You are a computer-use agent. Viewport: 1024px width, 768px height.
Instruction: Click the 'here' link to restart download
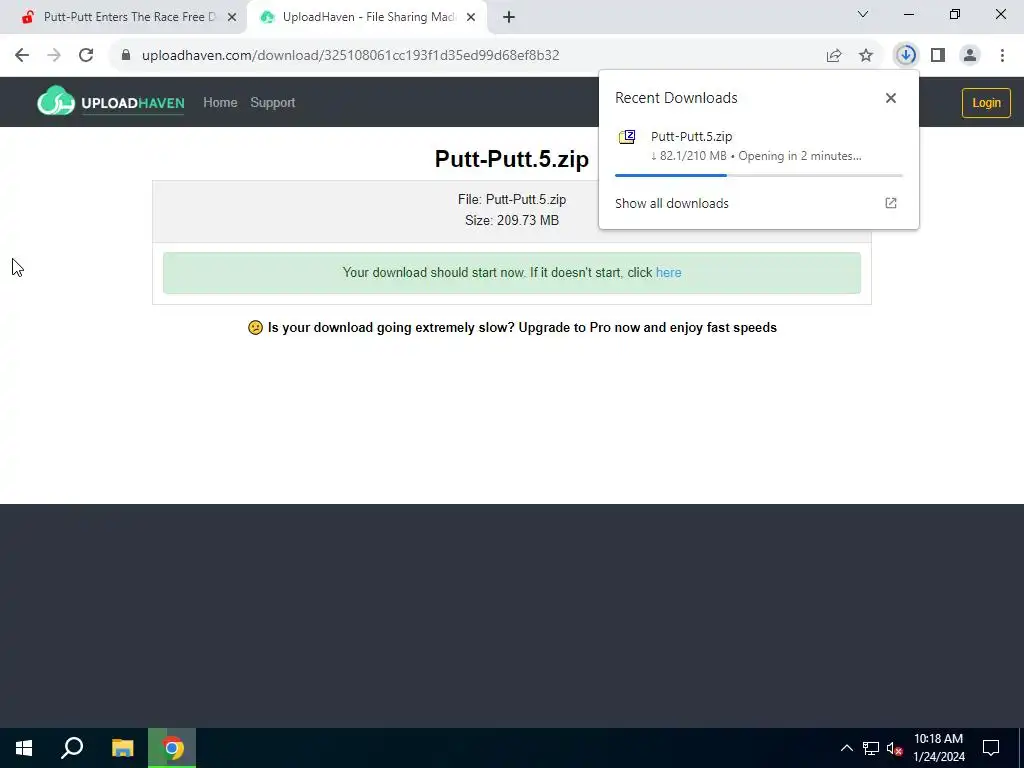click(x=668, y=272)
